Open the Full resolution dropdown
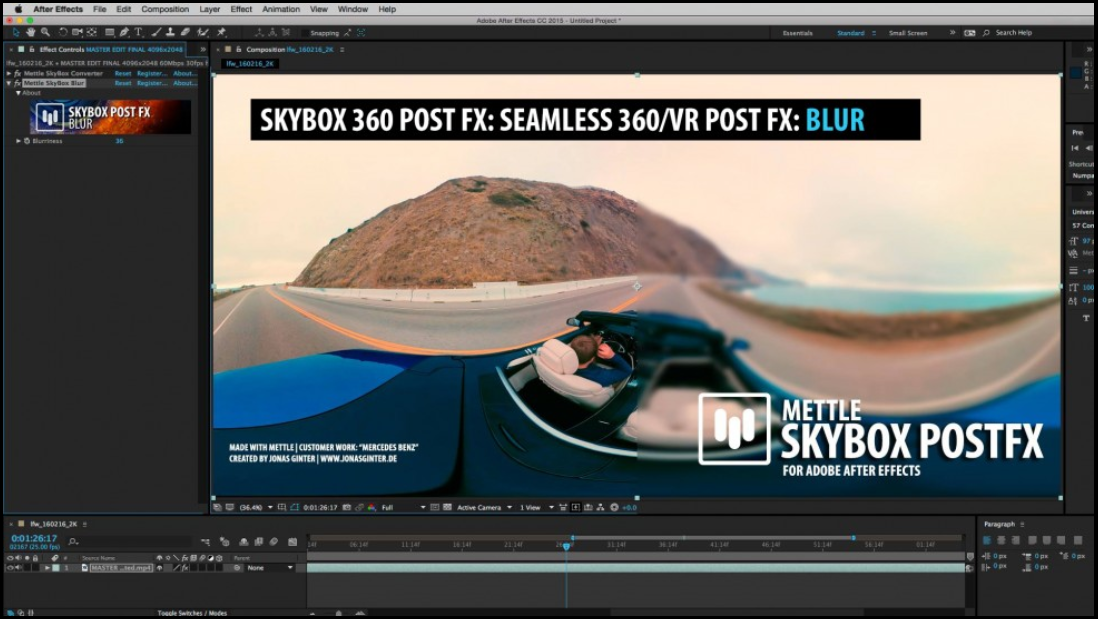This screenshot has height=619, width=1098. pyautogui.click(x=403, y=508)
